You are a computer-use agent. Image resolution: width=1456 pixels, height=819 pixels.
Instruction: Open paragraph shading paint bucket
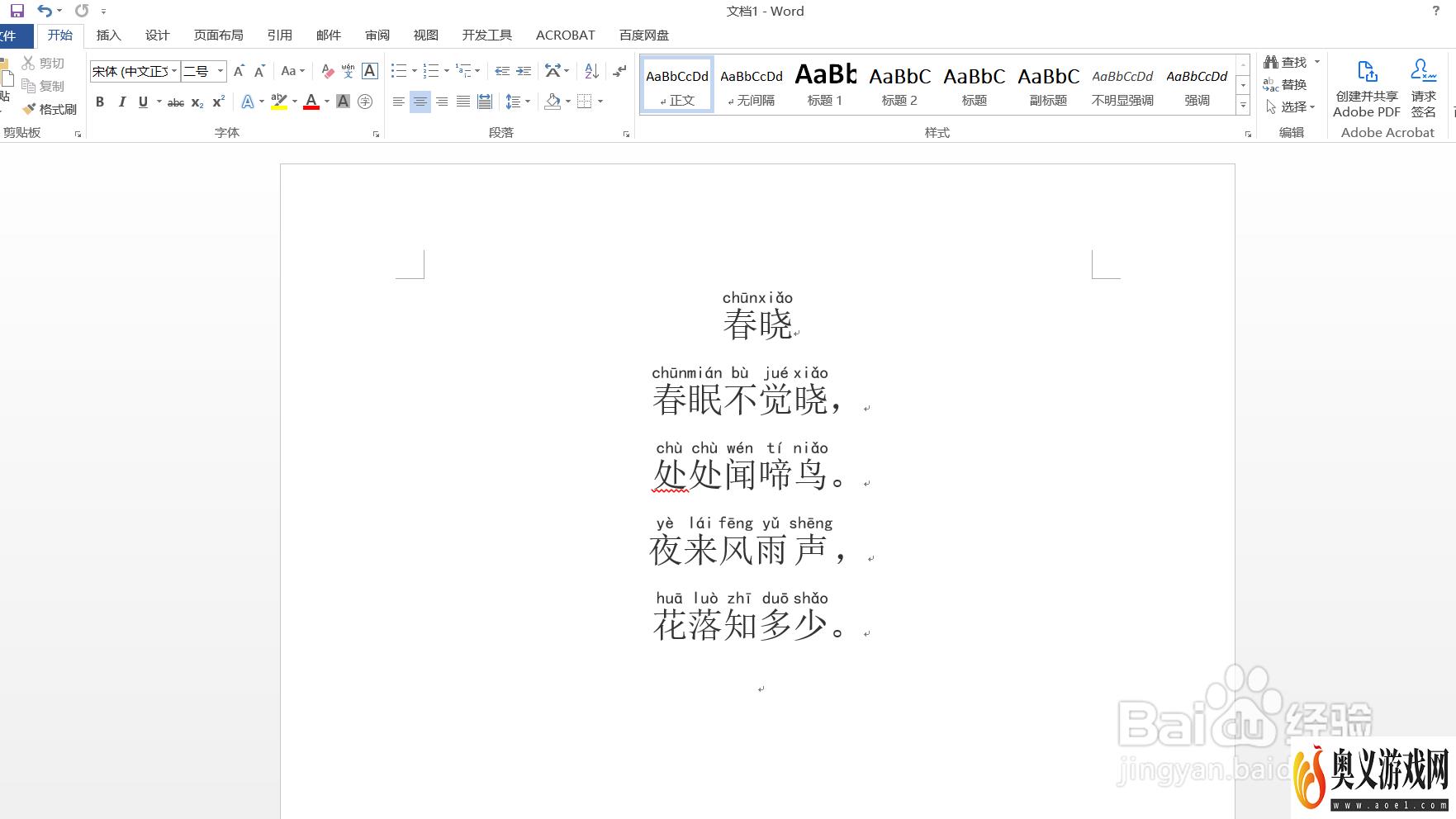pyautogui.click(x=553, y=102)
